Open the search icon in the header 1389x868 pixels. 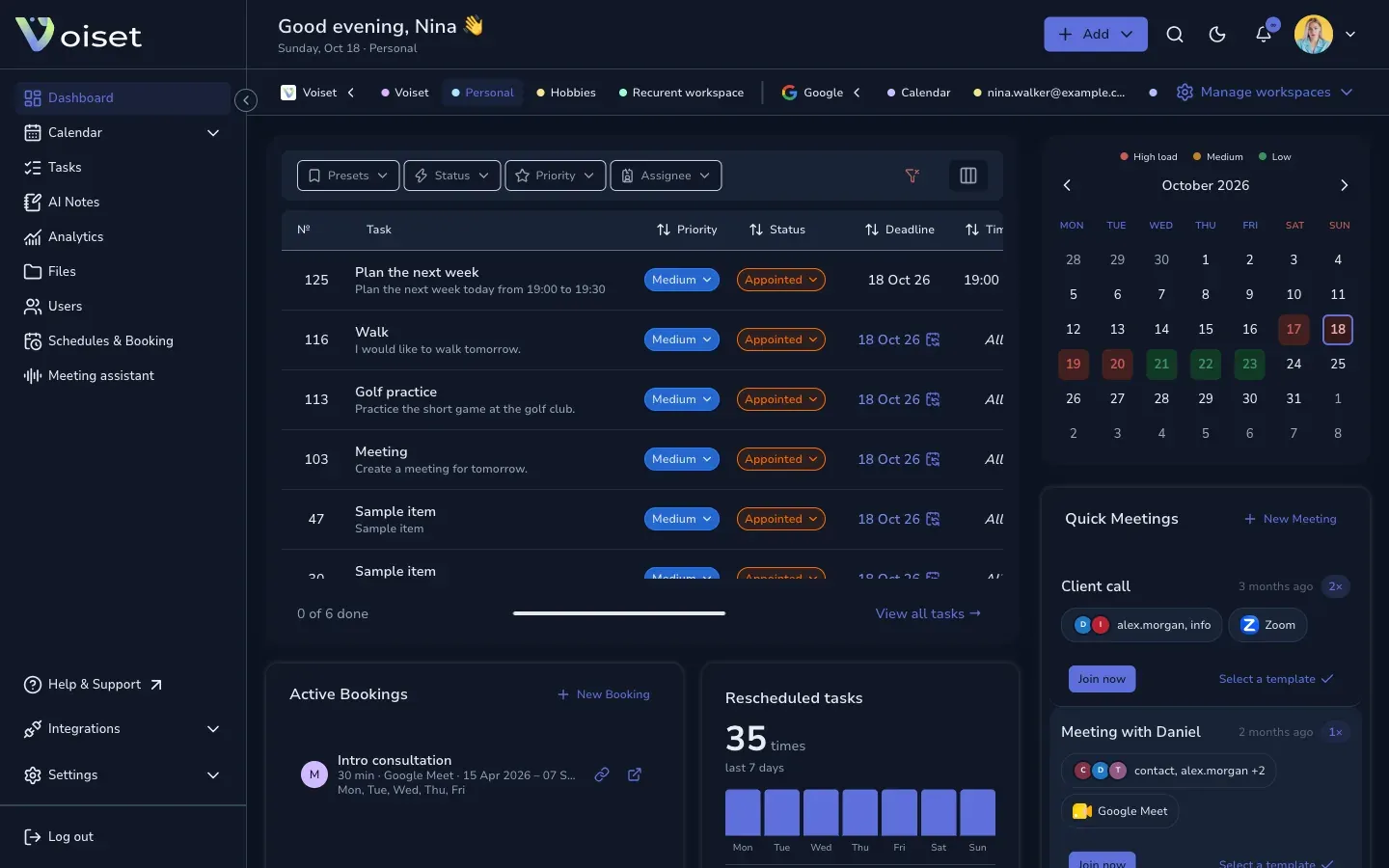pos(1174,35)
